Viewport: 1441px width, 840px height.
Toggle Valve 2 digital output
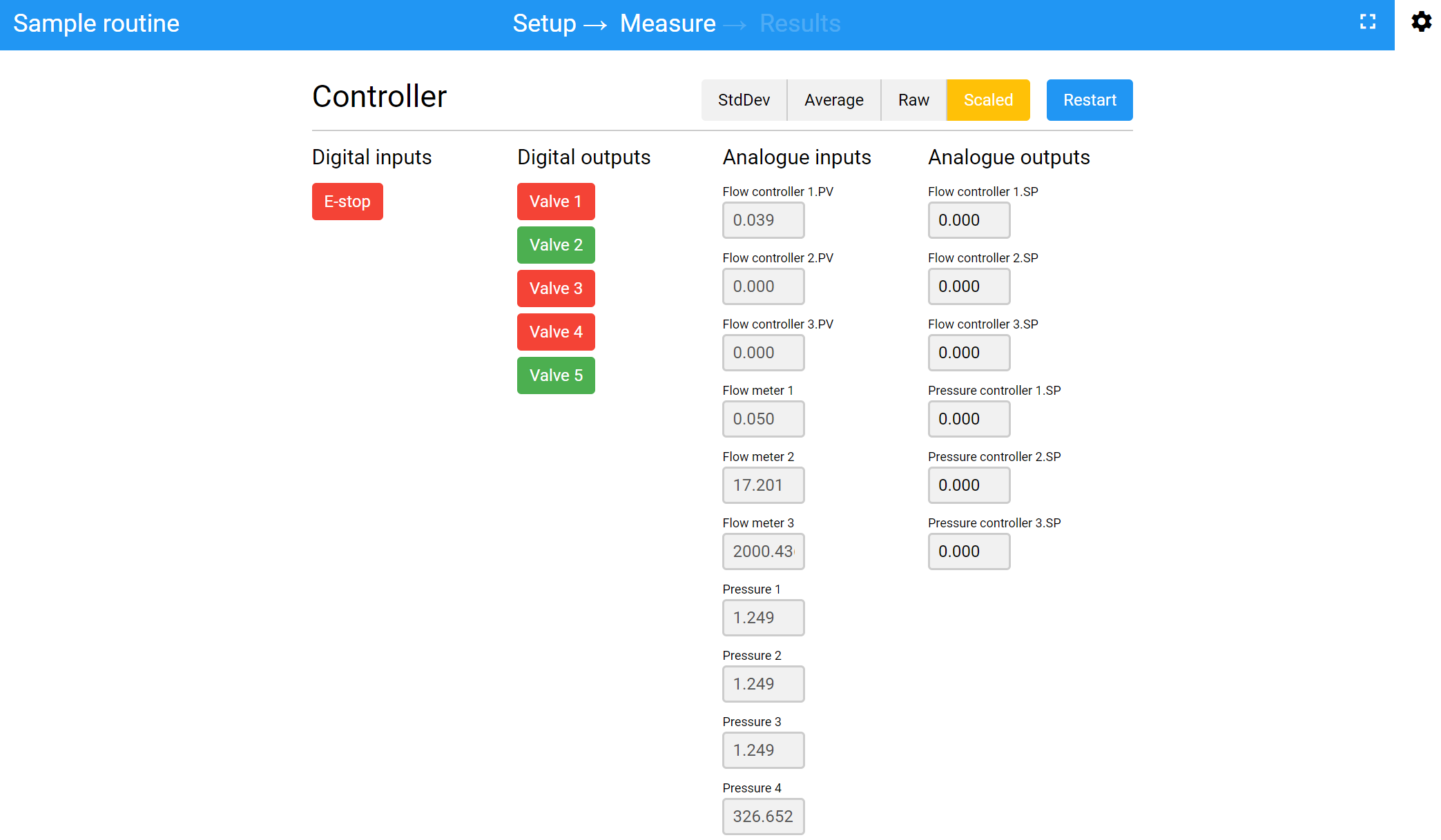555,245
